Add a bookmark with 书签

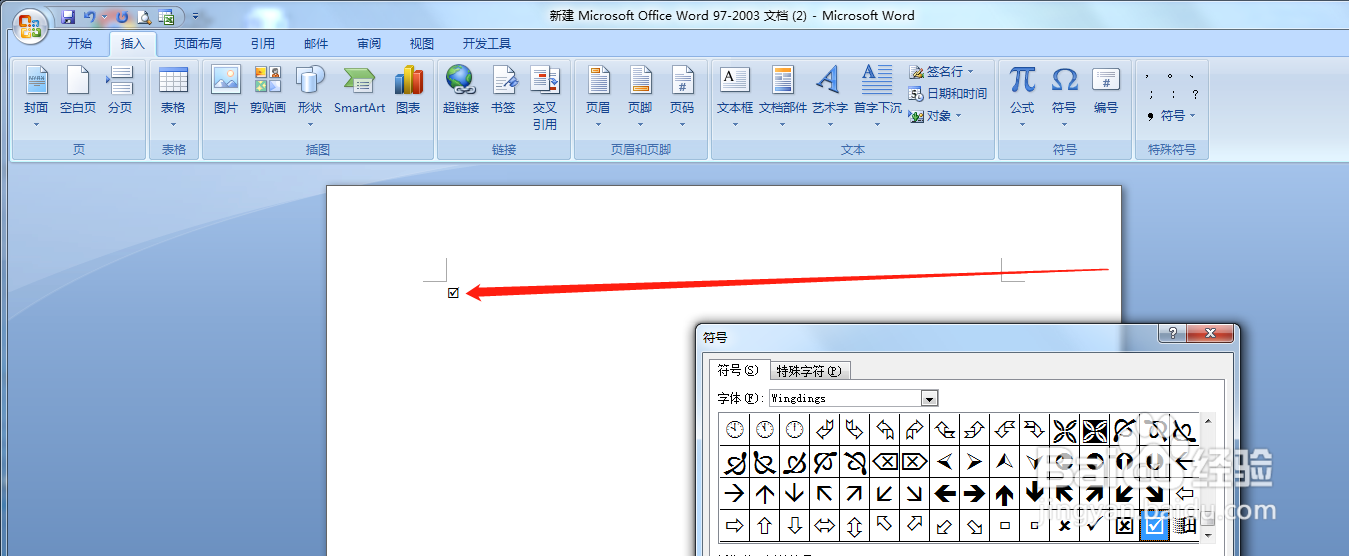pyautogui.click(x=503, y=90)
